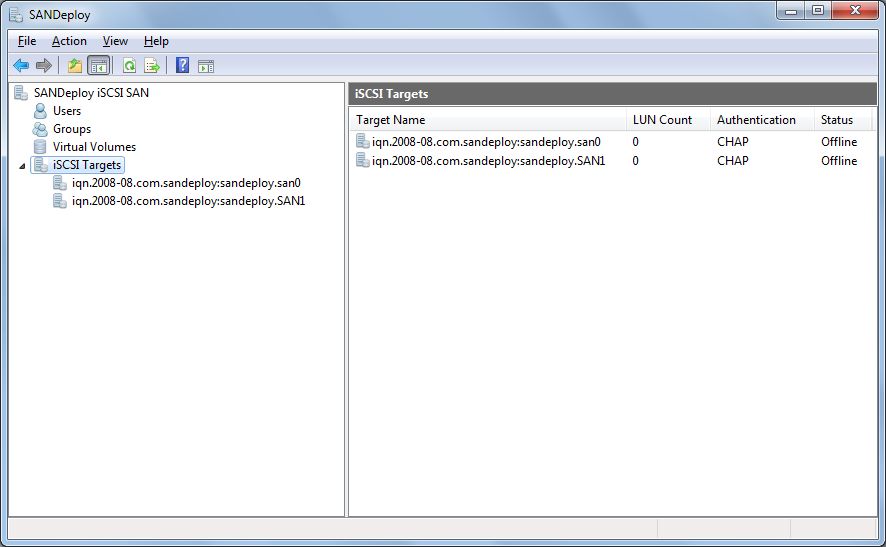Open the Action menu
886x547 pixels.
69,41
